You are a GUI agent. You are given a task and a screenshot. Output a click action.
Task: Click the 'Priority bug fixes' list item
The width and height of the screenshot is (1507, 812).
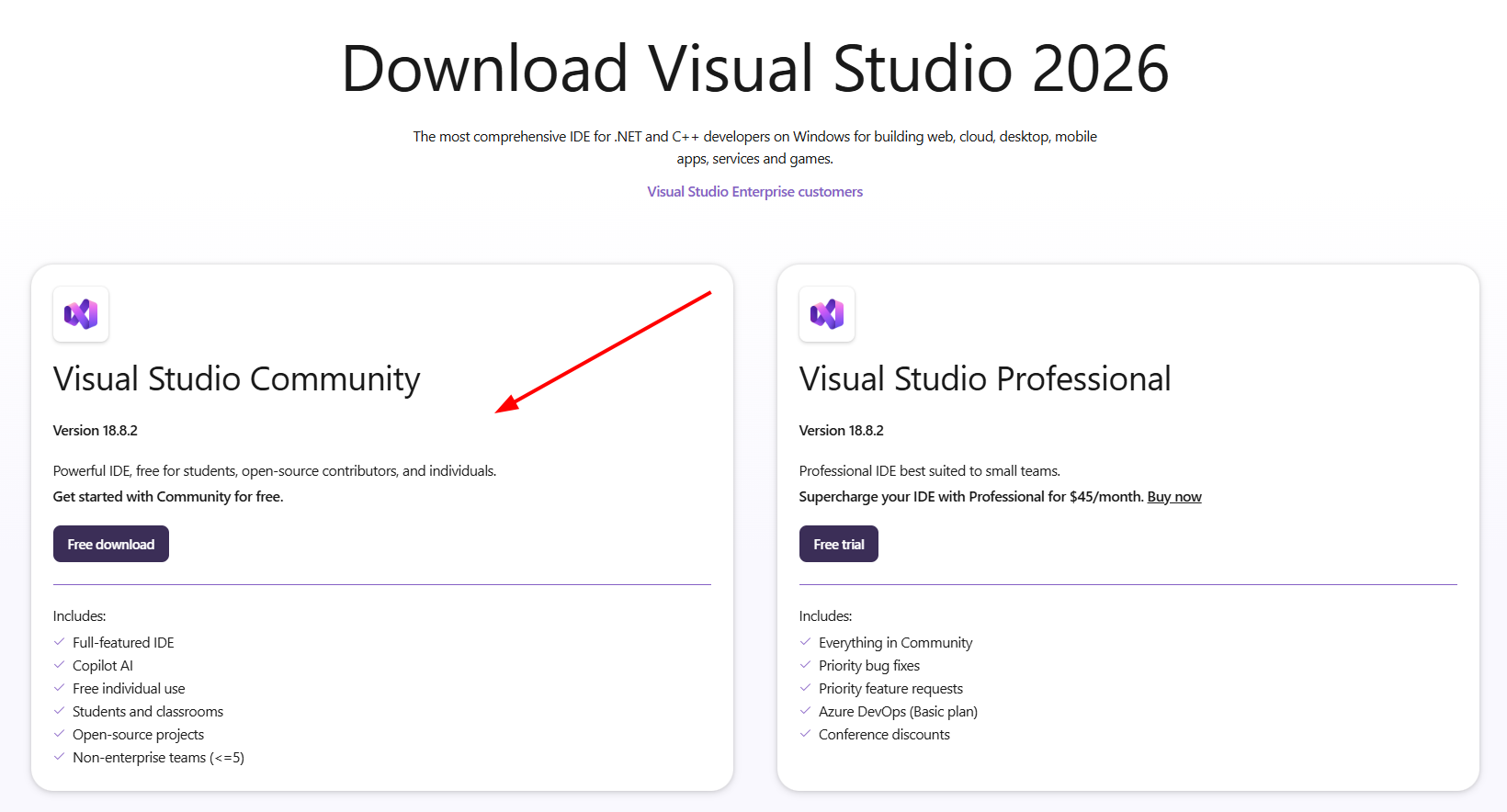pos(869,666)
